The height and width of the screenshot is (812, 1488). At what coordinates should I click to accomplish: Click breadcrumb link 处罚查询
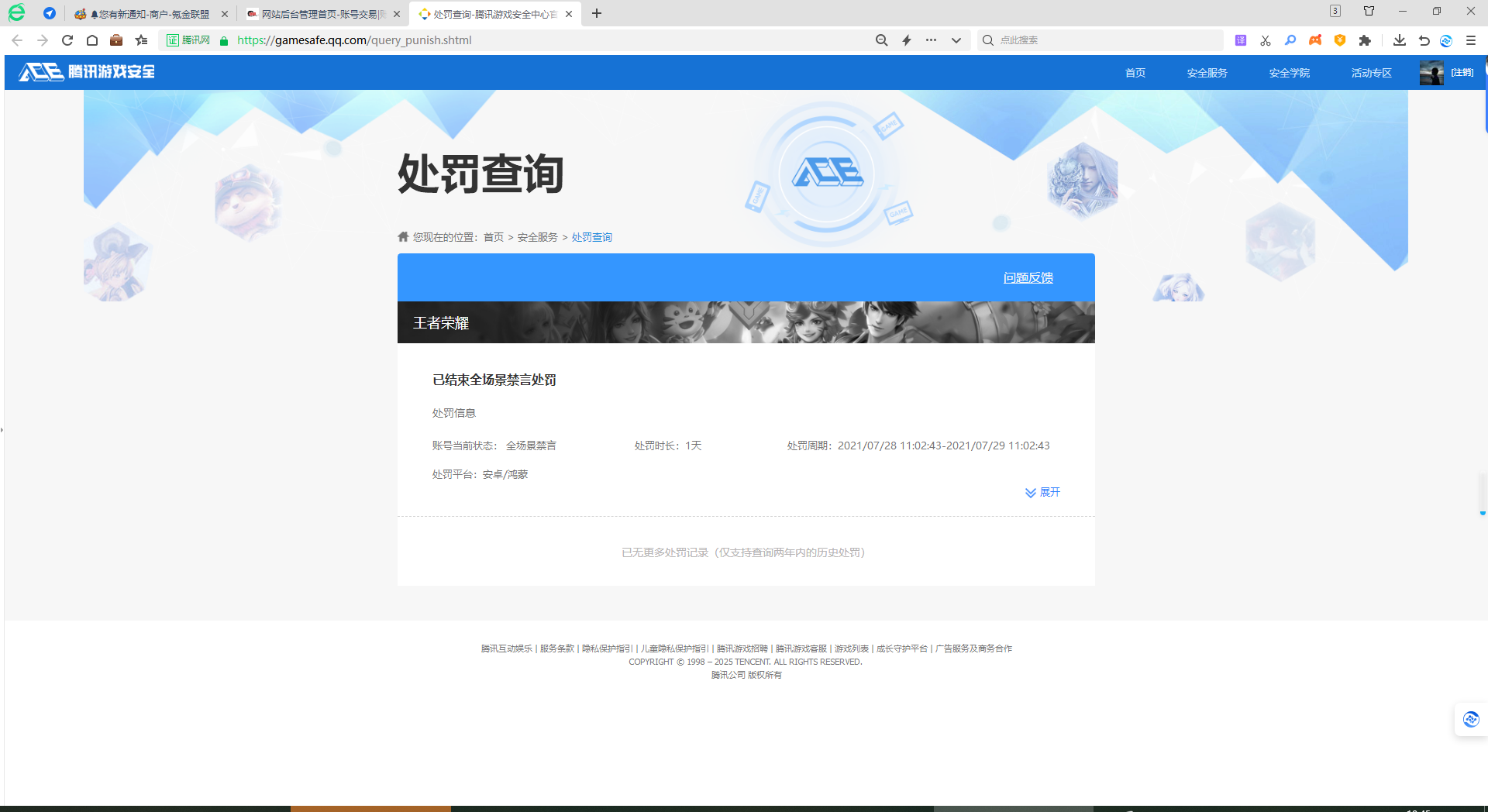(x=592, y=237)
